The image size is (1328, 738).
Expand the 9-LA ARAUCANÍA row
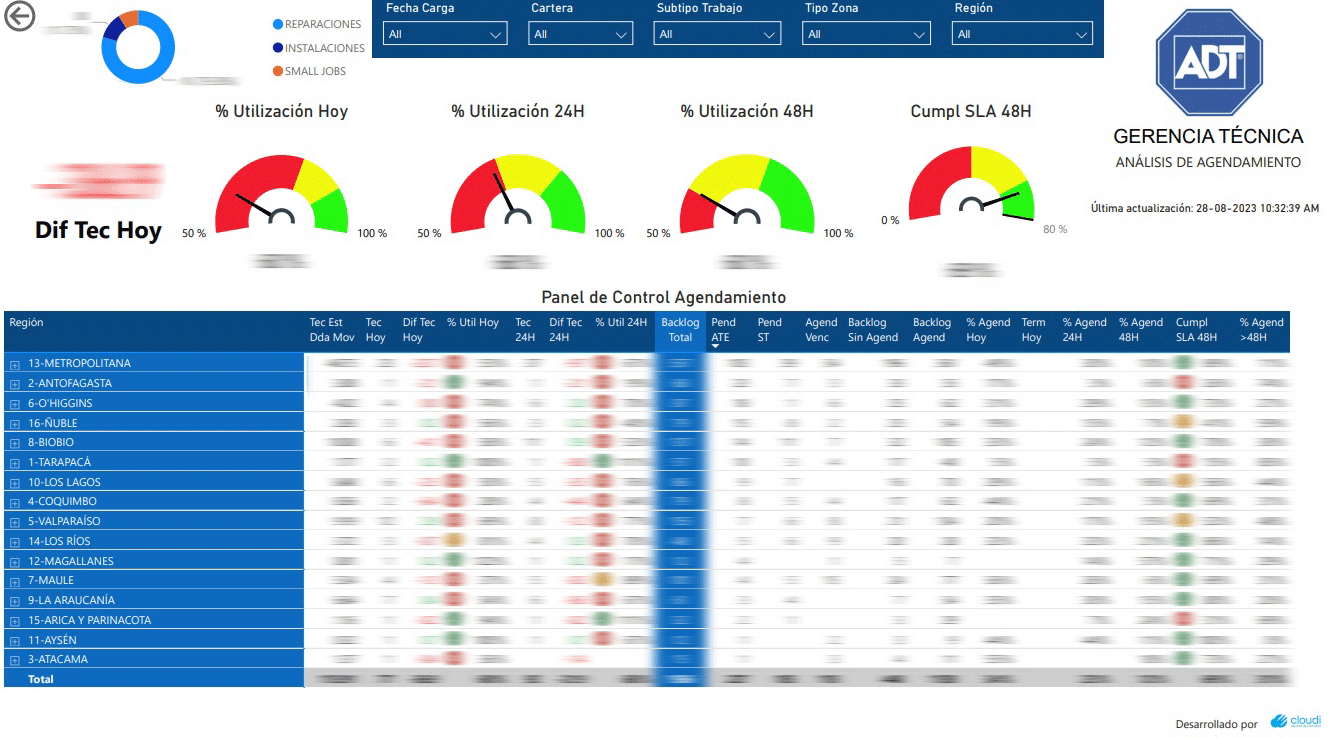[15, 601]
